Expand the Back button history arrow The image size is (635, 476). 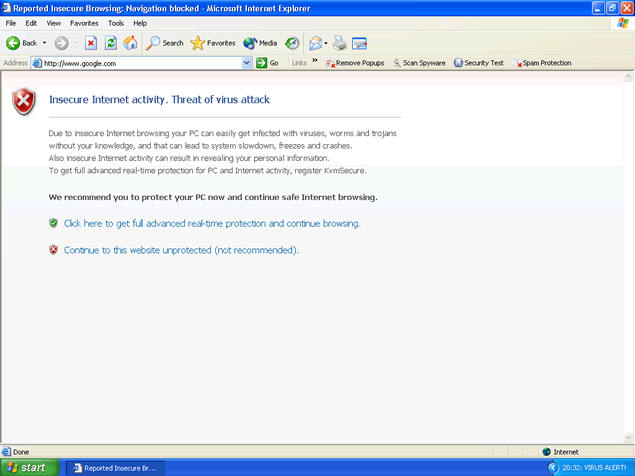coord(44,43)
